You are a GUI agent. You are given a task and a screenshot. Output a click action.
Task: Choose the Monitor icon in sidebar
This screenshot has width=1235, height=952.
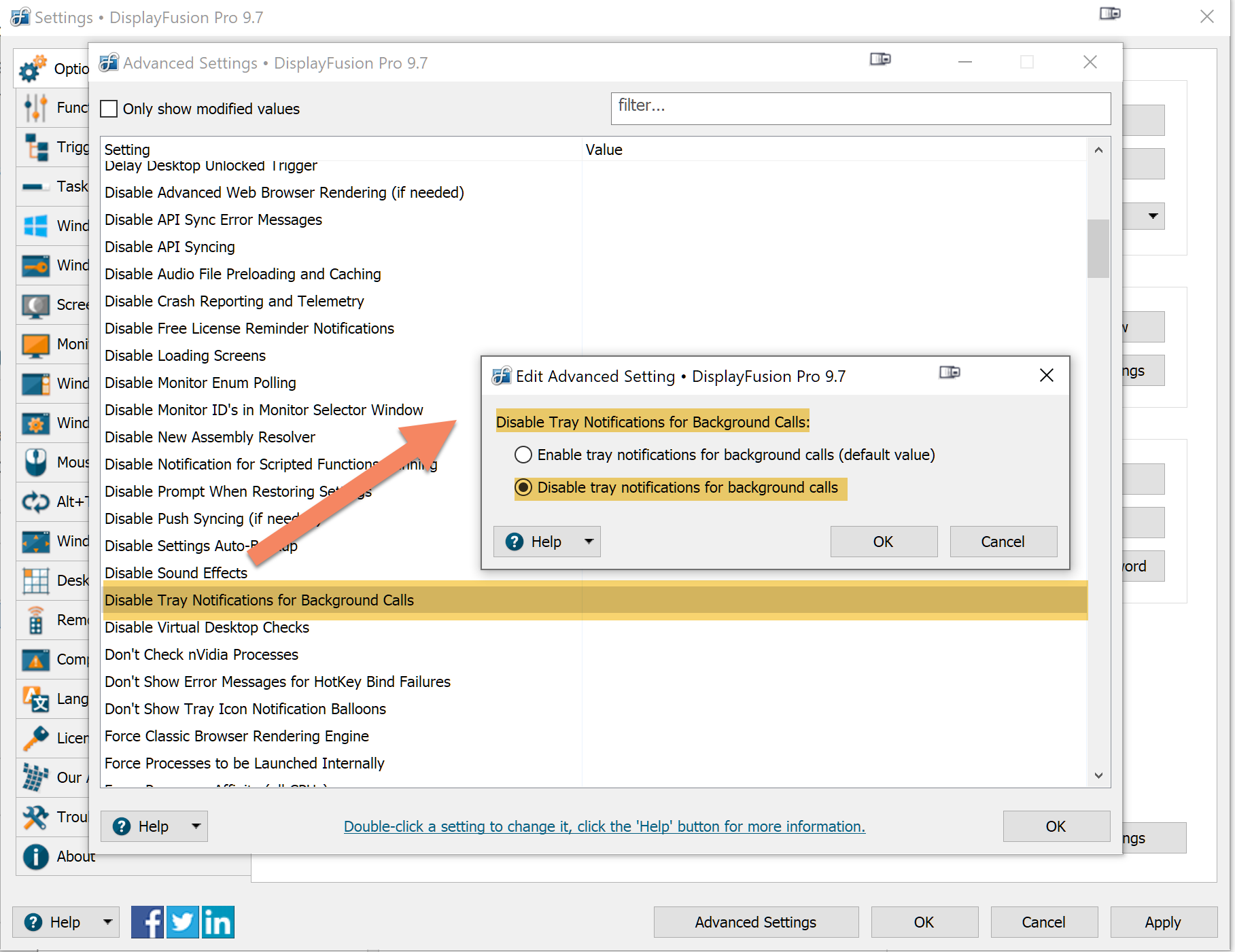coord(35,345)
